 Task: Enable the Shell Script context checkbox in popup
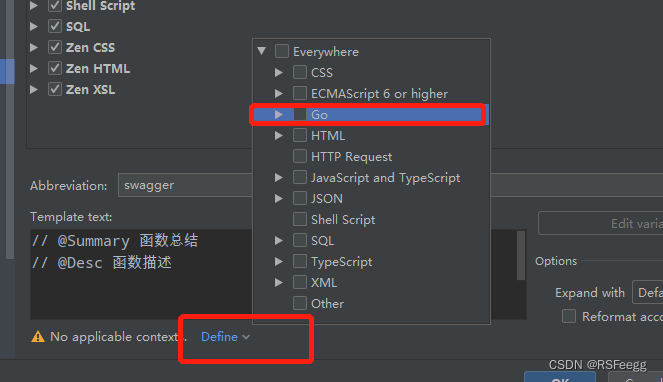point(300,219)
